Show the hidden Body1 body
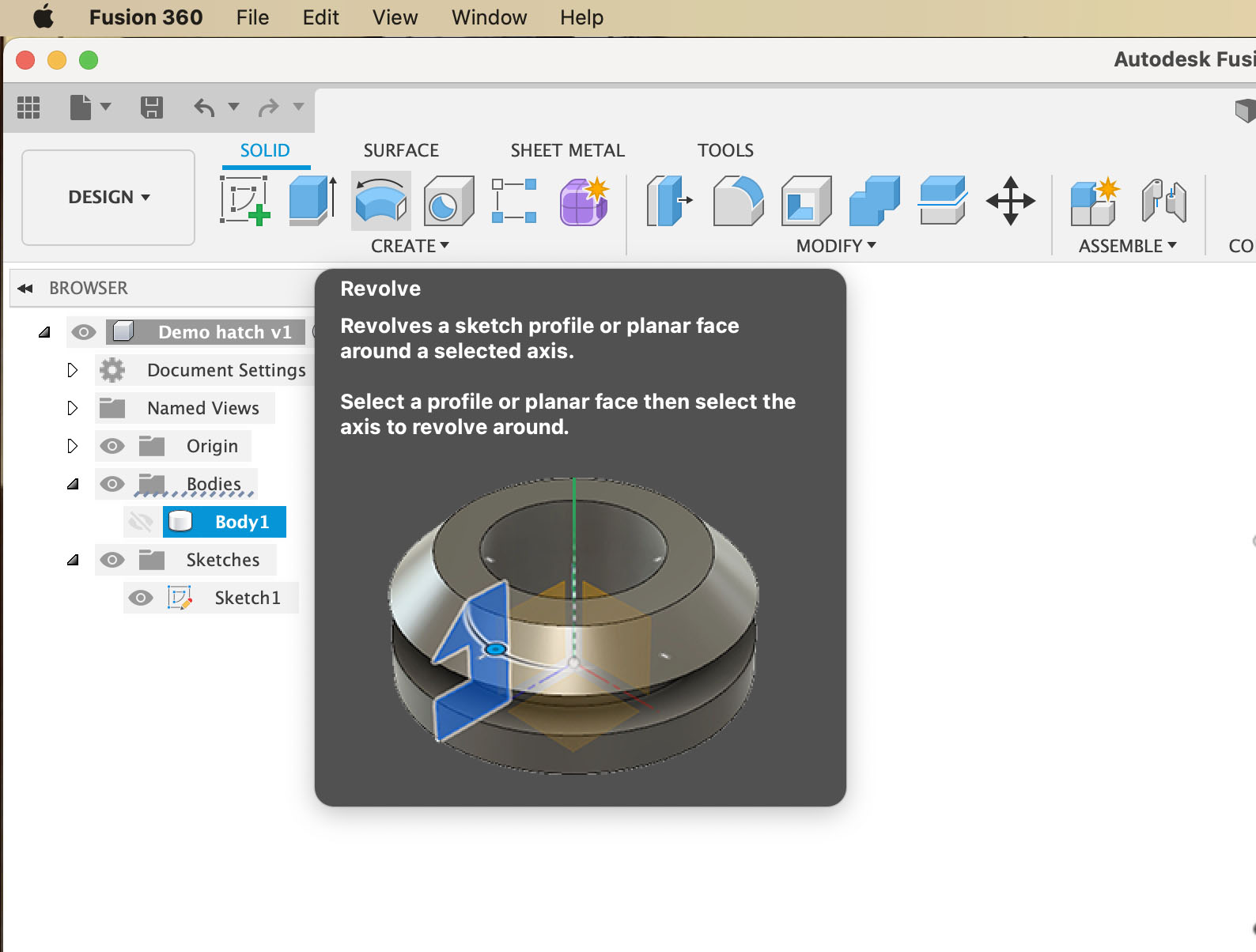 click(141, 522)
